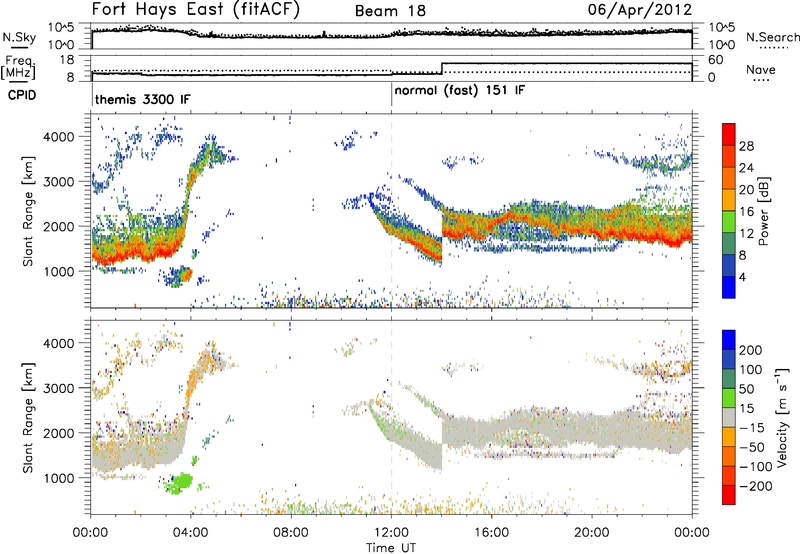This screenshot has height=554, width=800.
Task: Click the blue top Velocity color bar segment
Action: [x=729, y=340]
